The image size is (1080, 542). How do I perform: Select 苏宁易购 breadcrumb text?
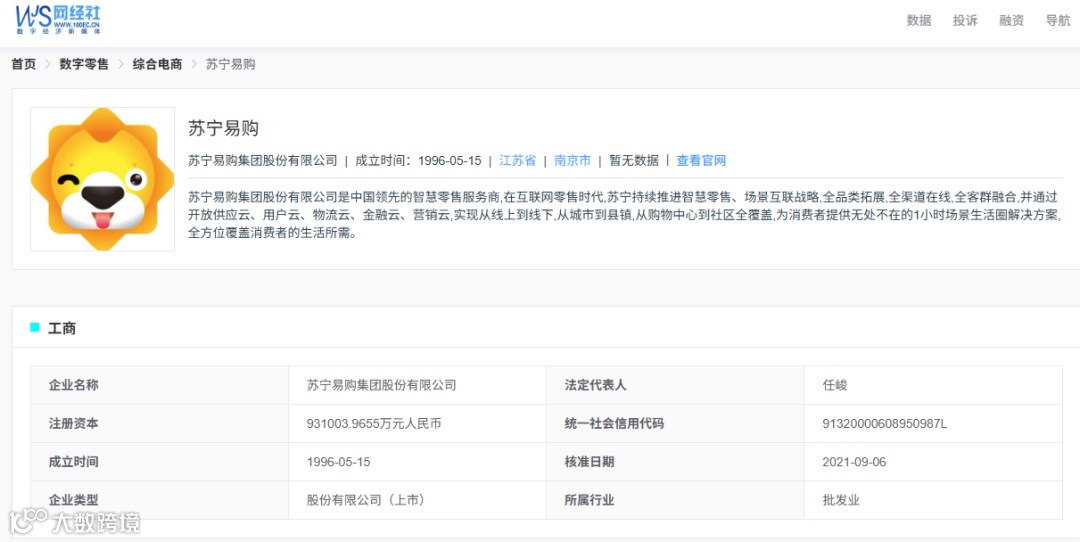pyautogui.click(x=231, y=64)
